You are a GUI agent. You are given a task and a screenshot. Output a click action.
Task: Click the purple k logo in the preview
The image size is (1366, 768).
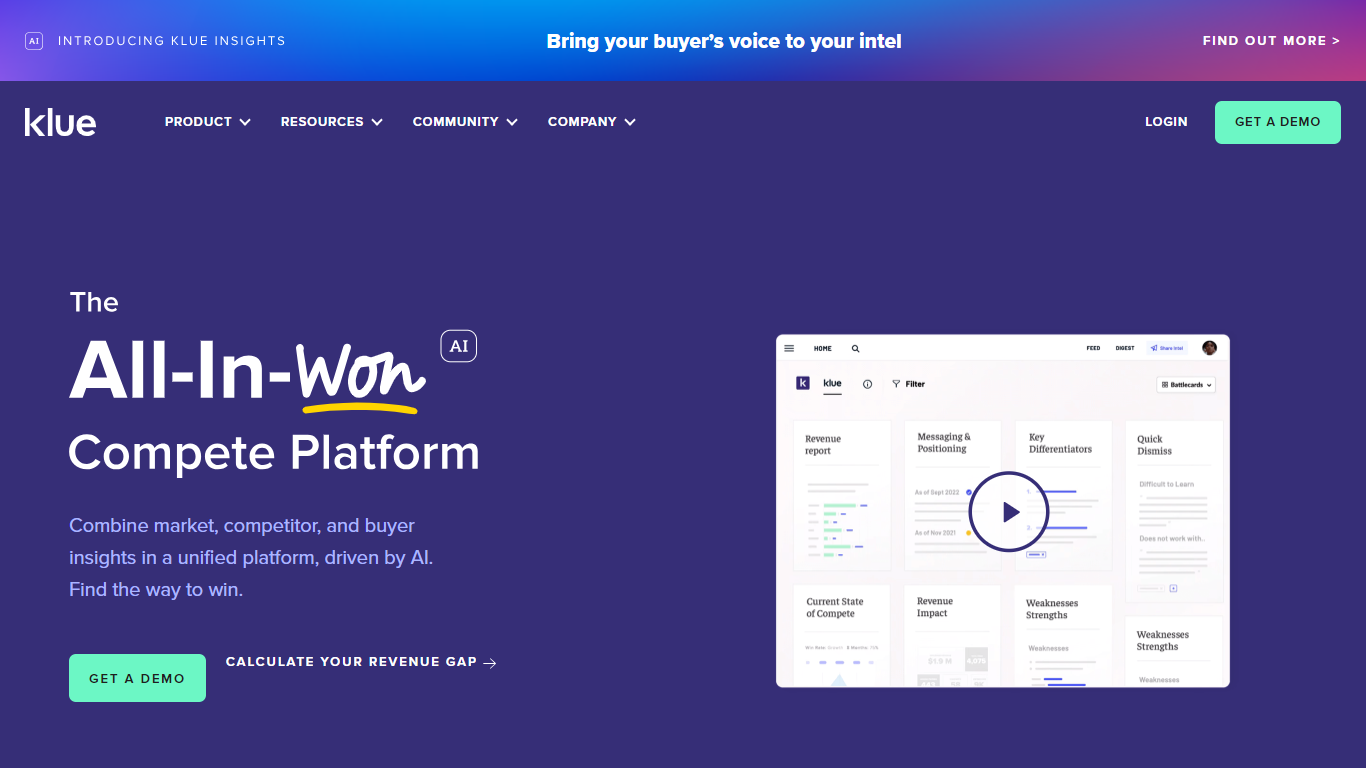click(x=802, y=383)
